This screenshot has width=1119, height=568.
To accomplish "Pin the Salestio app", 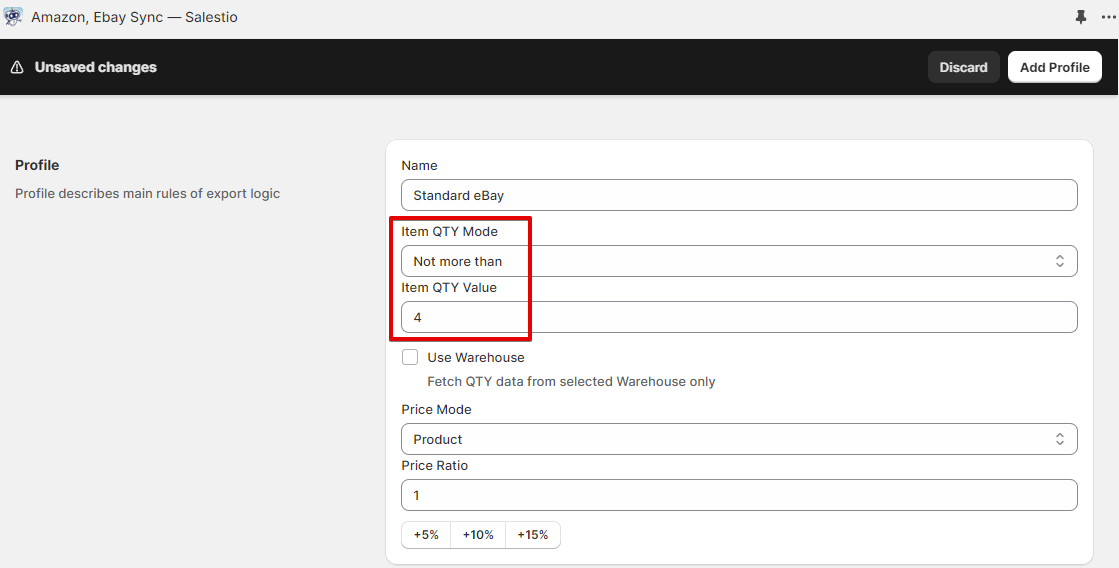I will [x=1080, y=17].
